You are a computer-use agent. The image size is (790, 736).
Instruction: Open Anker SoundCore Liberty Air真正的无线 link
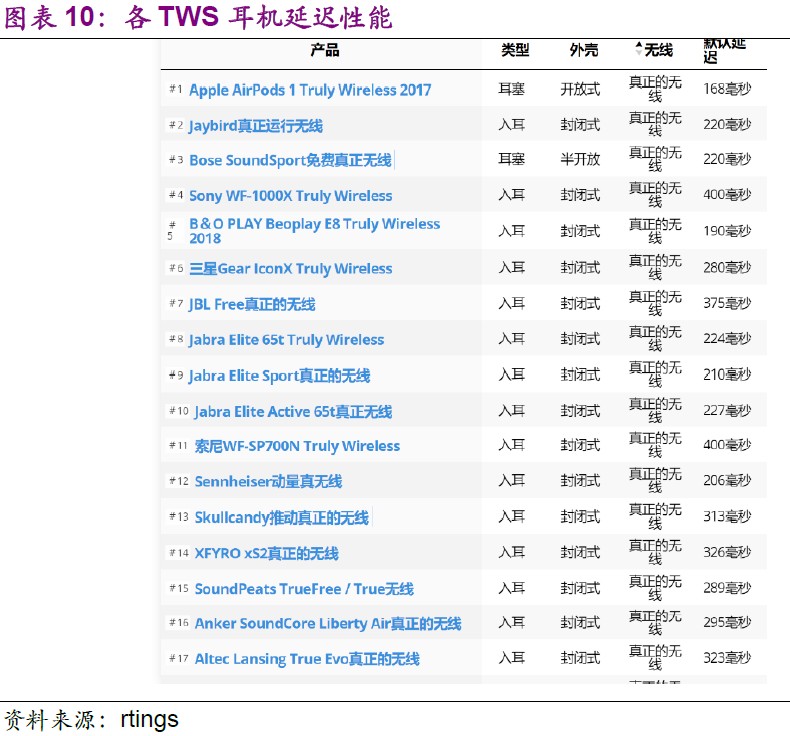tap(328, 624)
